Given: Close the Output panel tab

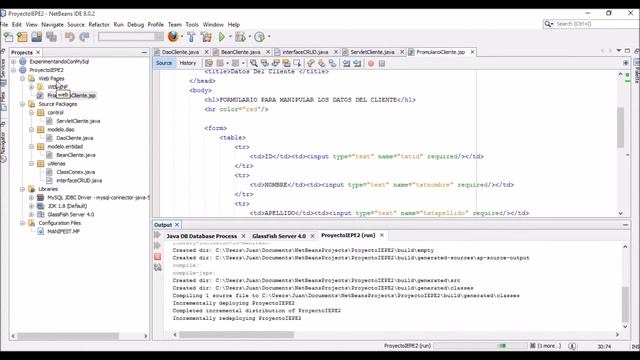Looking at the screenshot, I should (177, 225).
